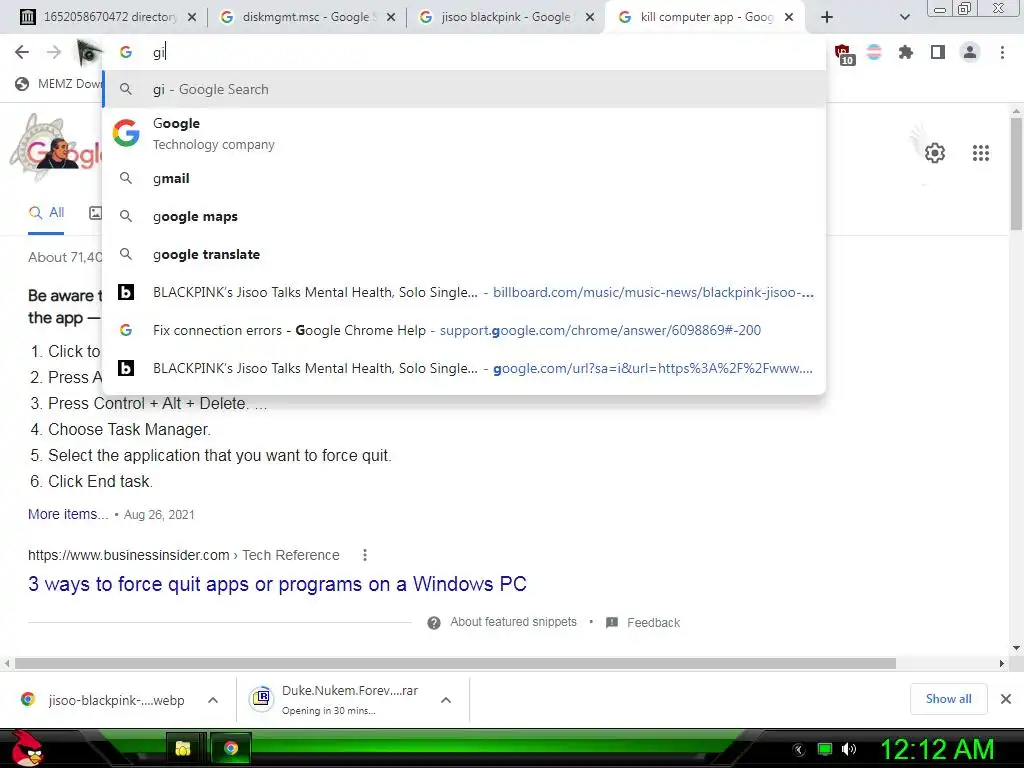Toggle the Chrome side panel icon
The image size is (1024, 768).
click(x=938, y=52)
